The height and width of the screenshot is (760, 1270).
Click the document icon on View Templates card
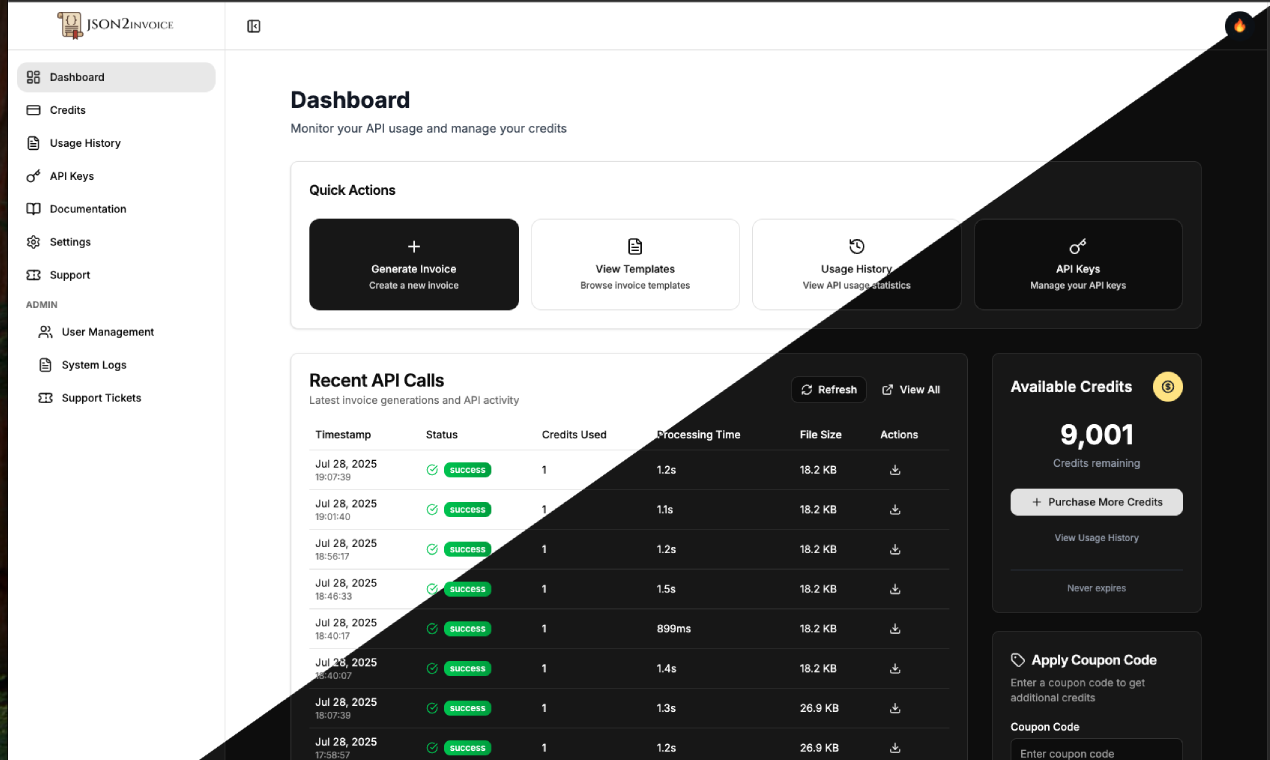click(x=634, y=245)
